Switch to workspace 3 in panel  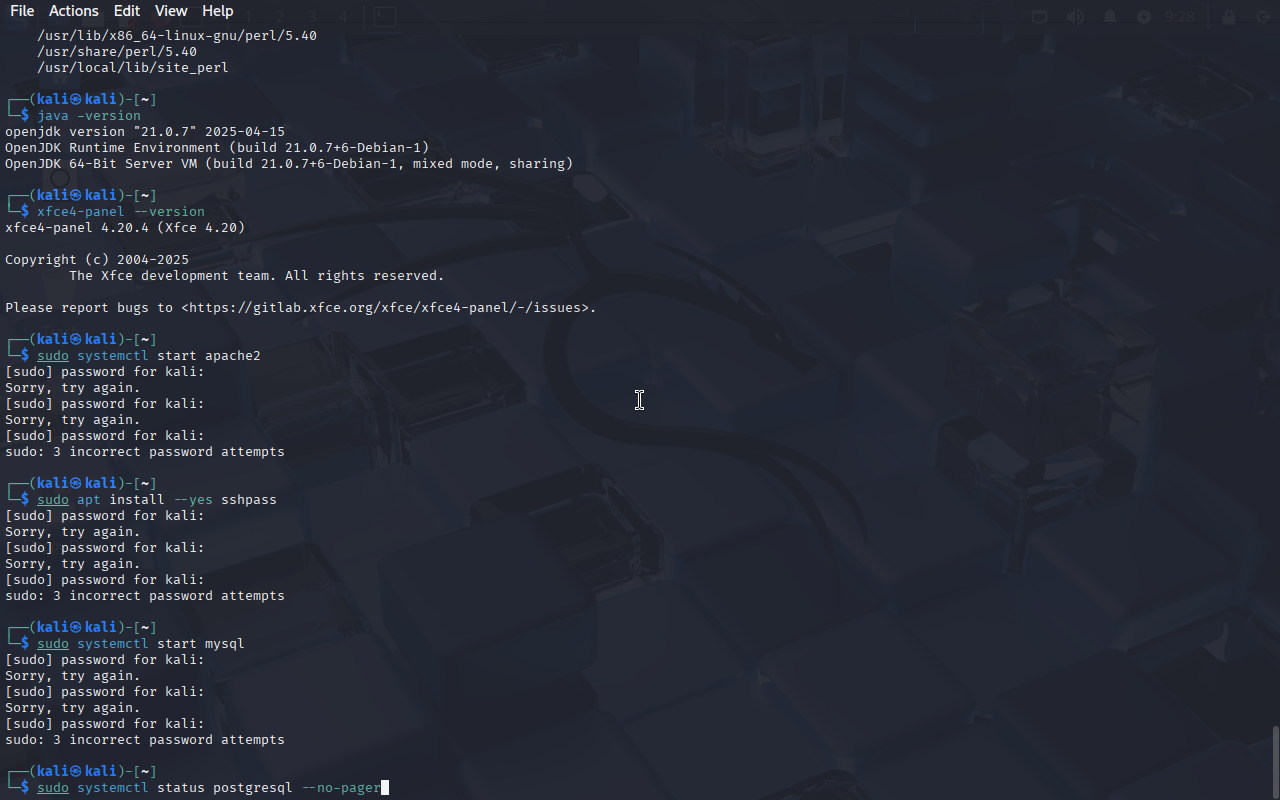(312, 16)
